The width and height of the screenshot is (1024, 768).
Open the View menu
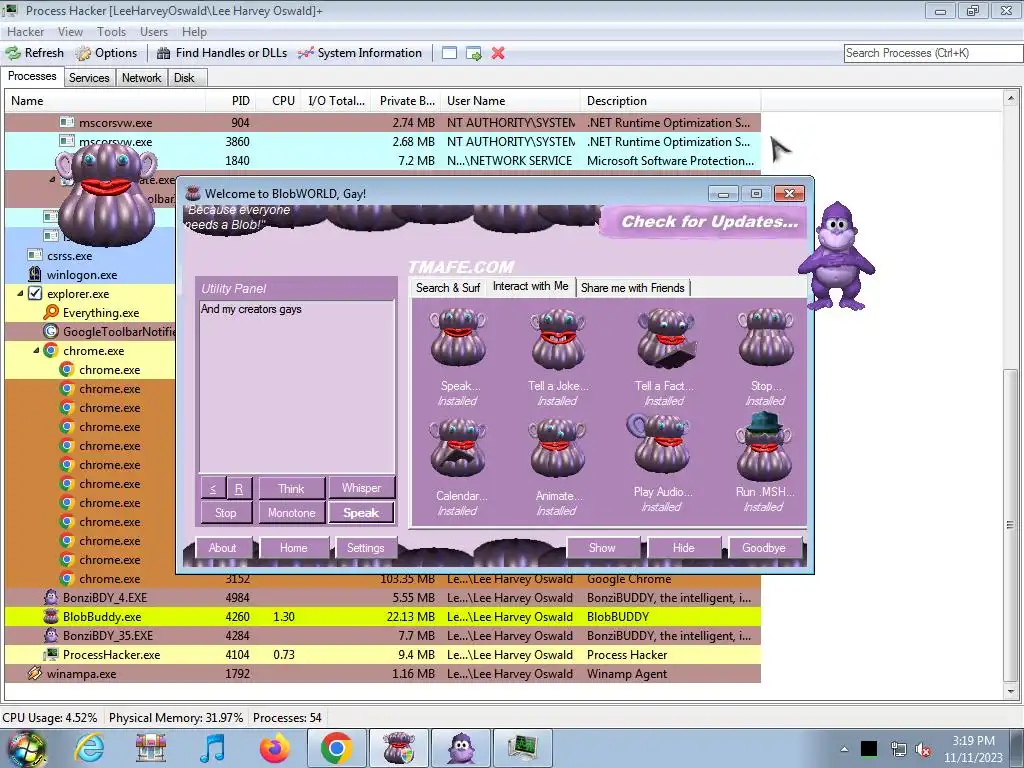(70, 31)
